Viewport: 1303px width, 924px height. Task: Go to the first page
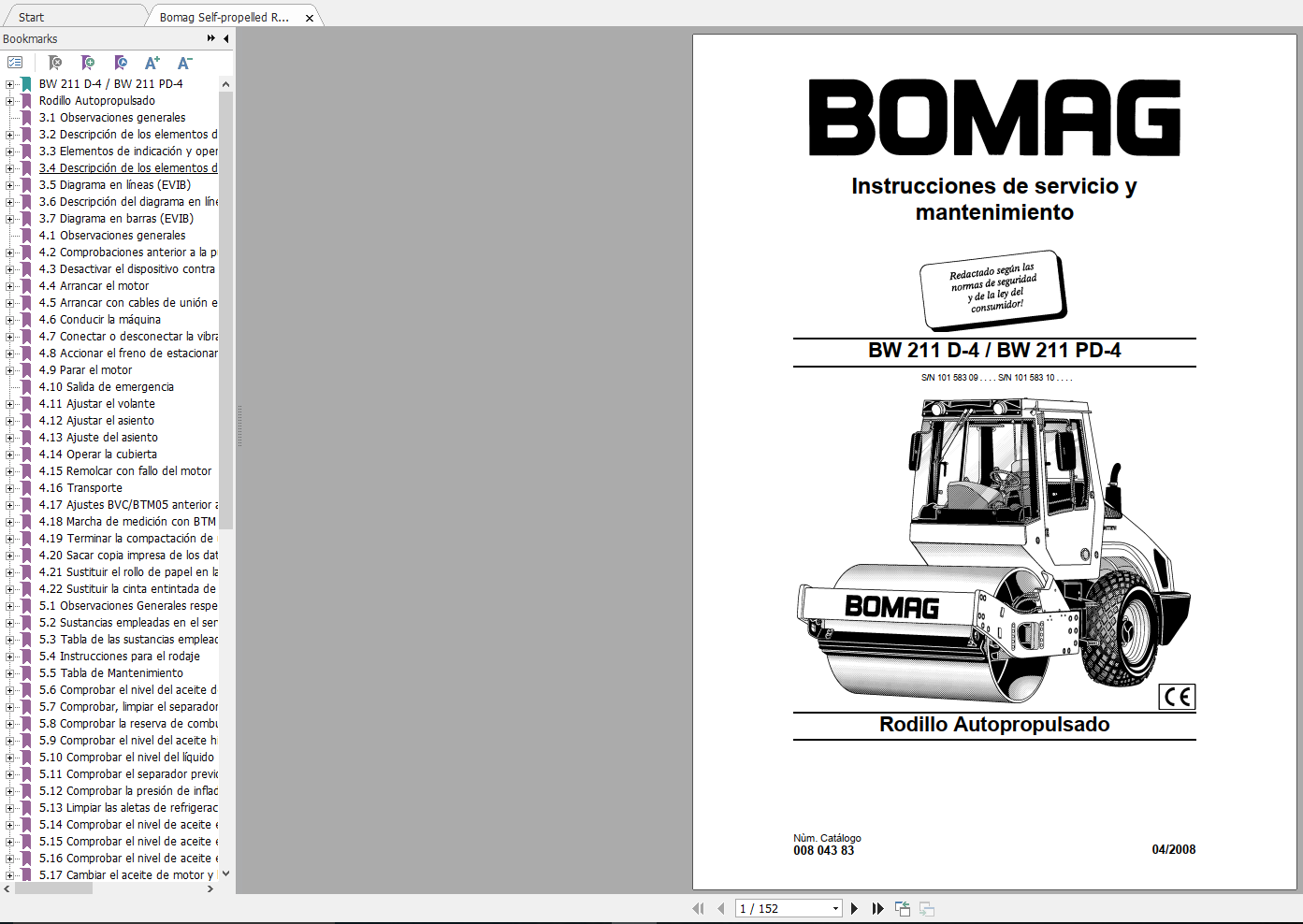tap(698, 908)
